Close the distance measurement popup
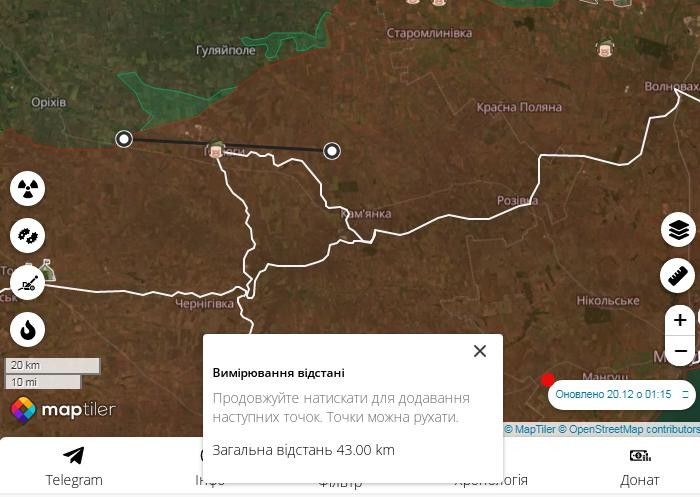This screenshot has height=497, width=700. tap(480, 351)
